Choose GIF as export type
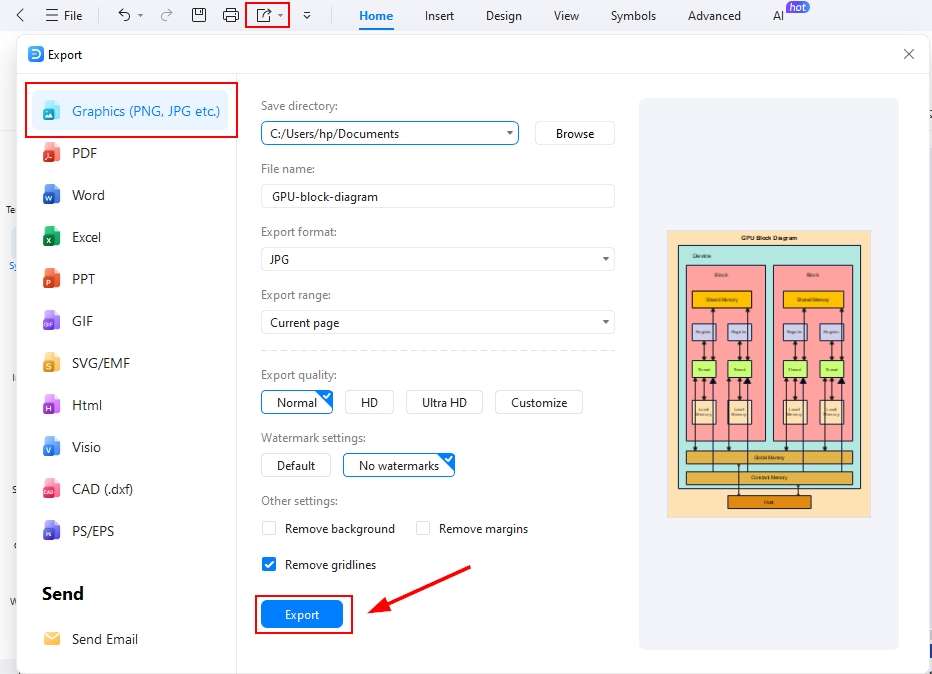Image resolution: width=932 pixels, height=674 pixels. 83,321
